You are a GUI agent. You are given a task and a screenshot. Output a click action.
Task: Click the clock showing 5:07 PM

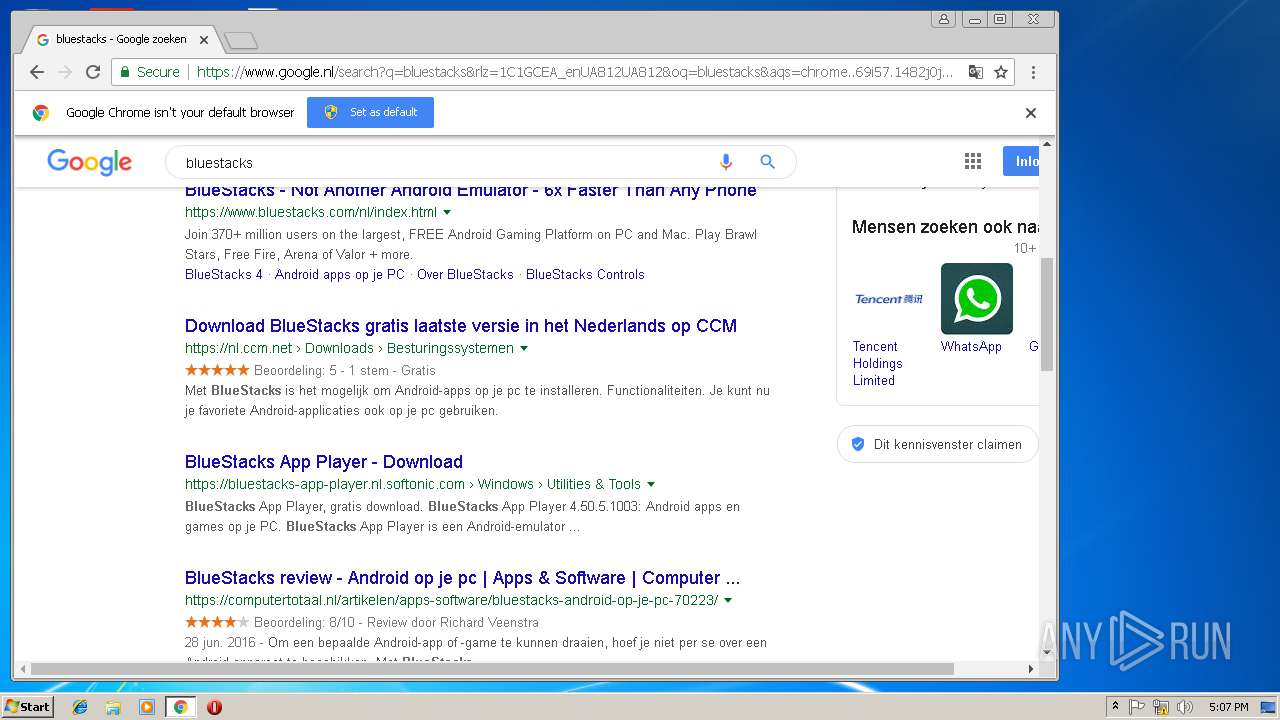point(1228,707)
